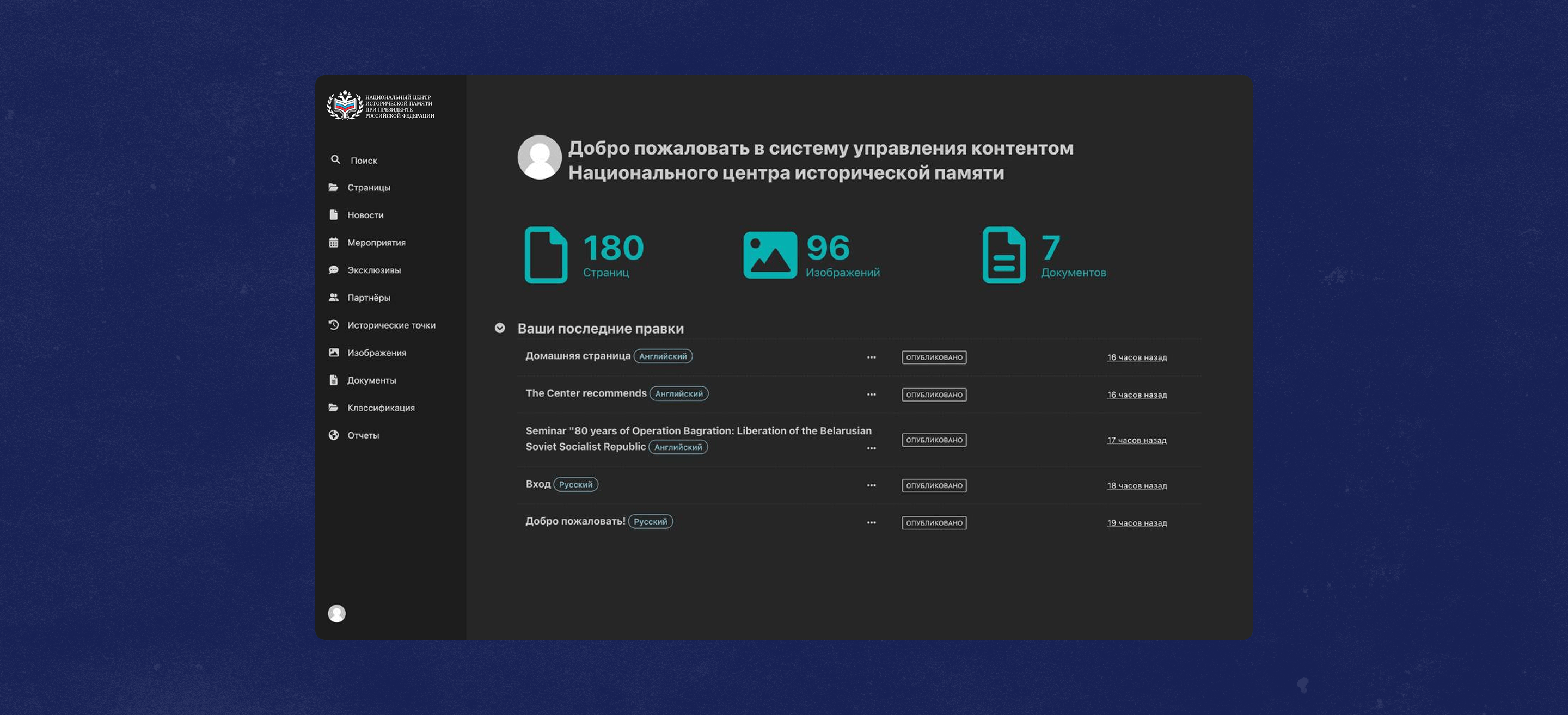Open Классификация in the sidebar menu
The image size is (1568, 715).
381,408
